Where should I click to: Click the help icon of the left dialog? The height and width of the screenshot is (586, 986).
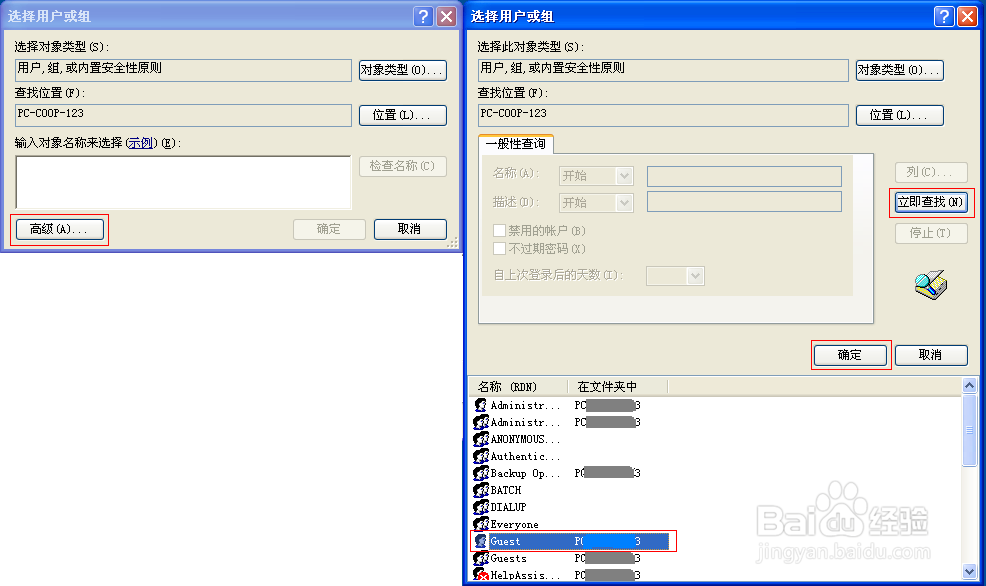[423, 16]
